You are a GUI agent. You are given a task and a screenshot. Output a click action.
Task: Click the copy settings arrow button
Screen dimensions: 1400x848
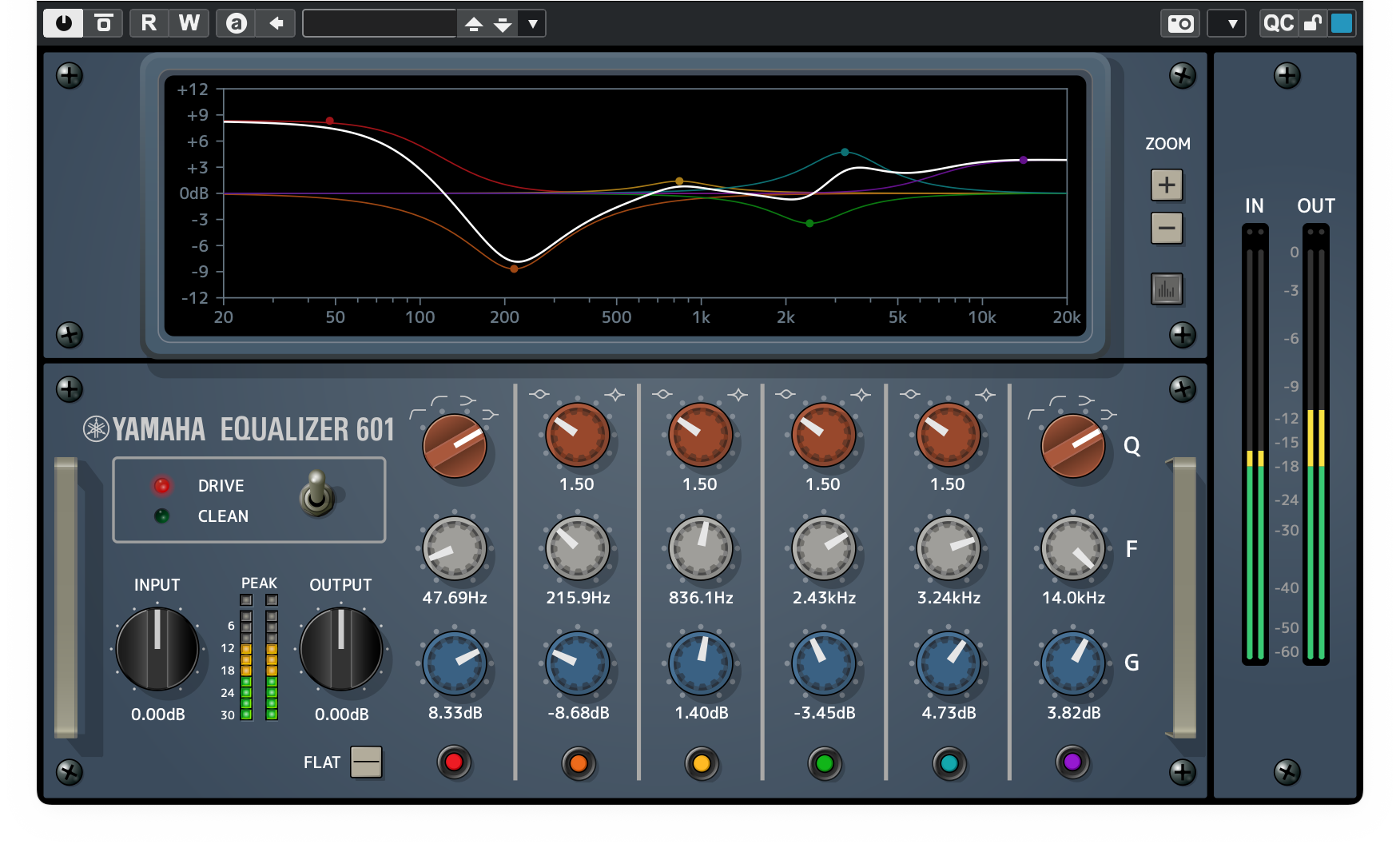click(x=276, y=23)
